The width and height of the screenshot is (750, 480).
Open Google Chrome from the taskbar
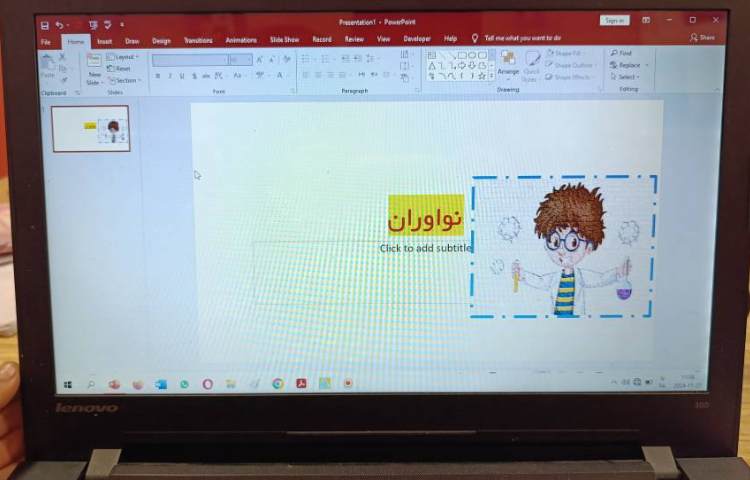[x=277, y=383]
